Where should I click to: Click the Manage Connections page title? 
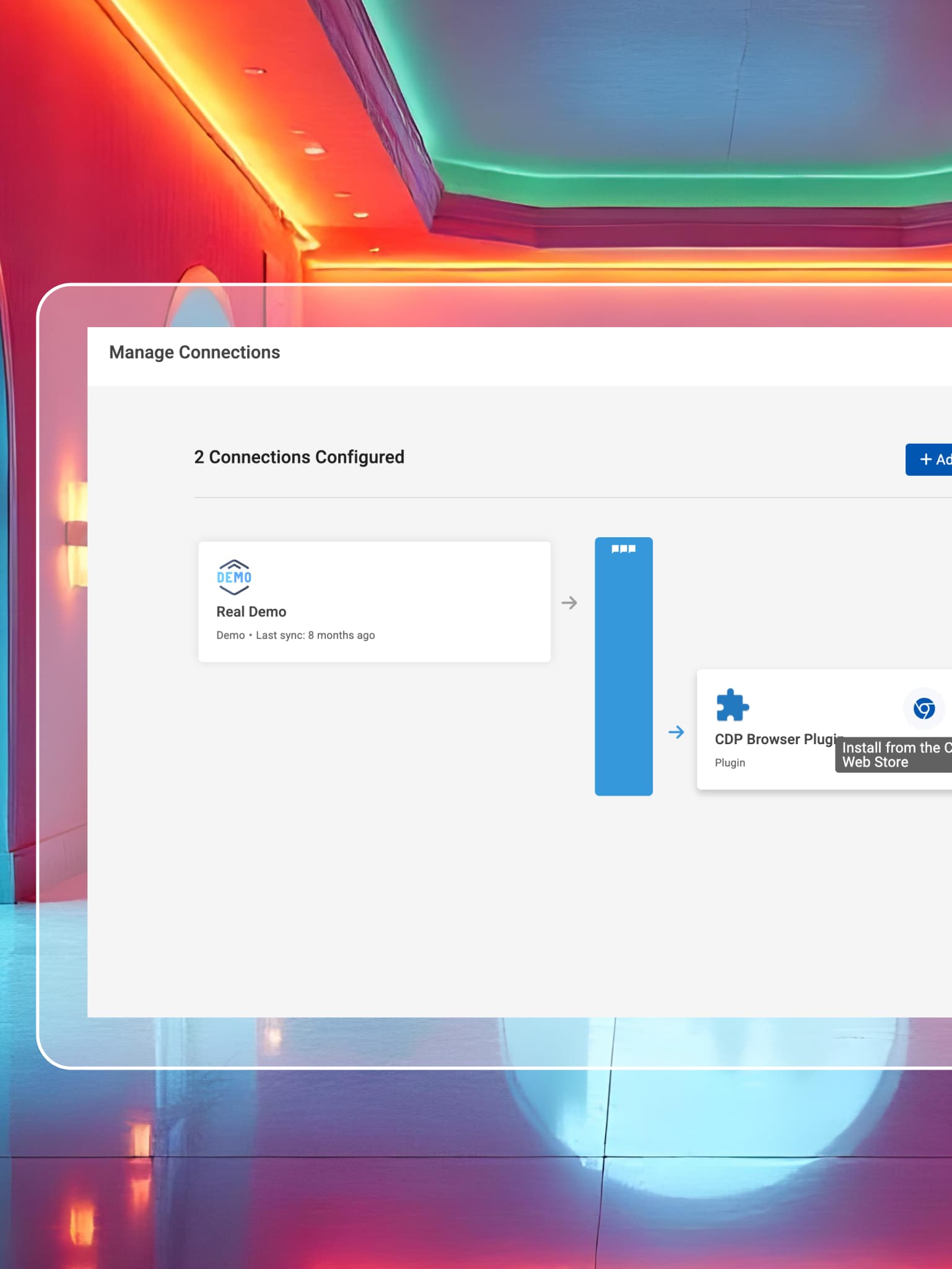click(194, 352)
